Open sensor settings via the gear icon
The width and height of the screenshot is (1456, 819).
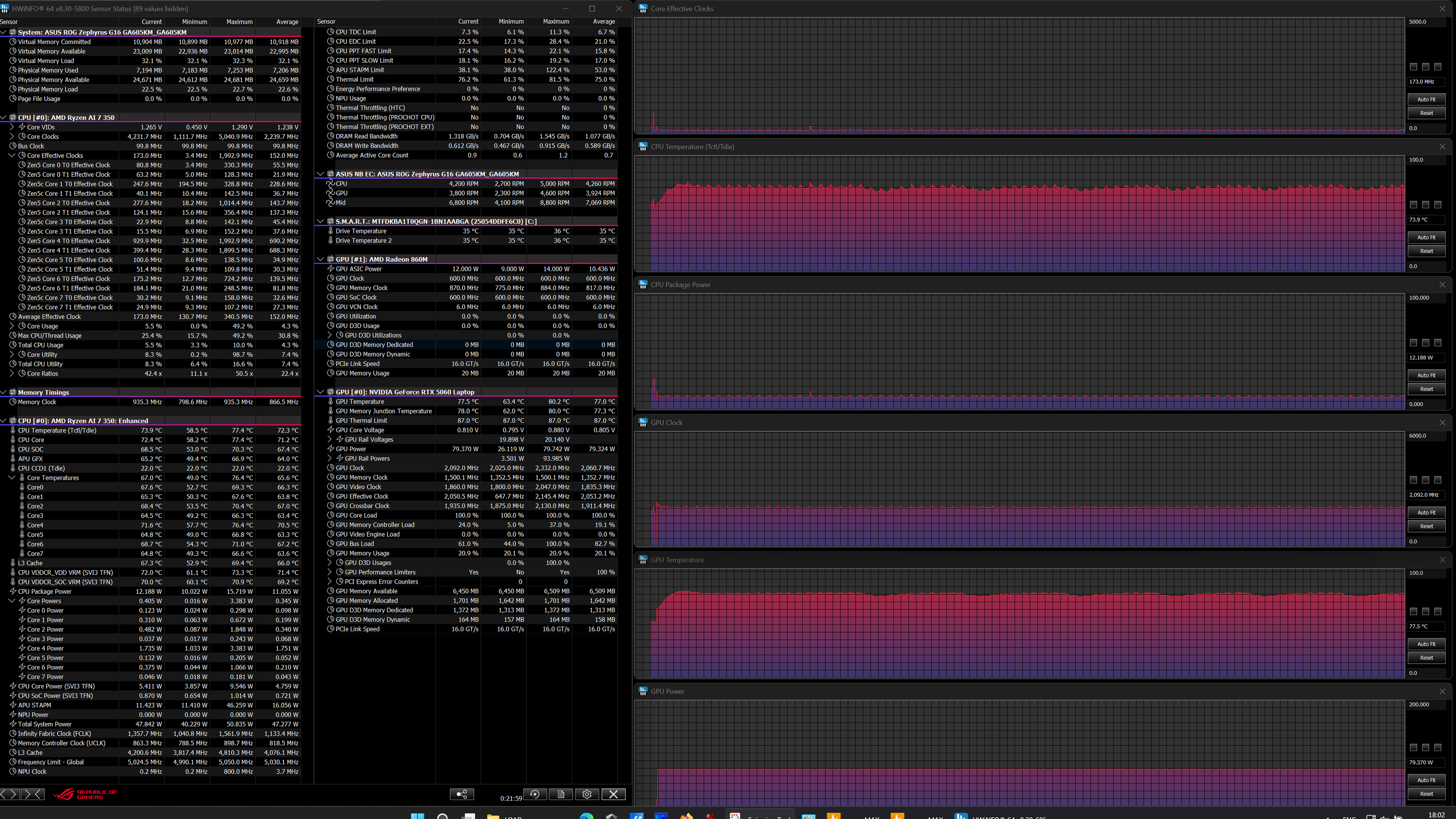pyautogui.click(x=587, y=794)
